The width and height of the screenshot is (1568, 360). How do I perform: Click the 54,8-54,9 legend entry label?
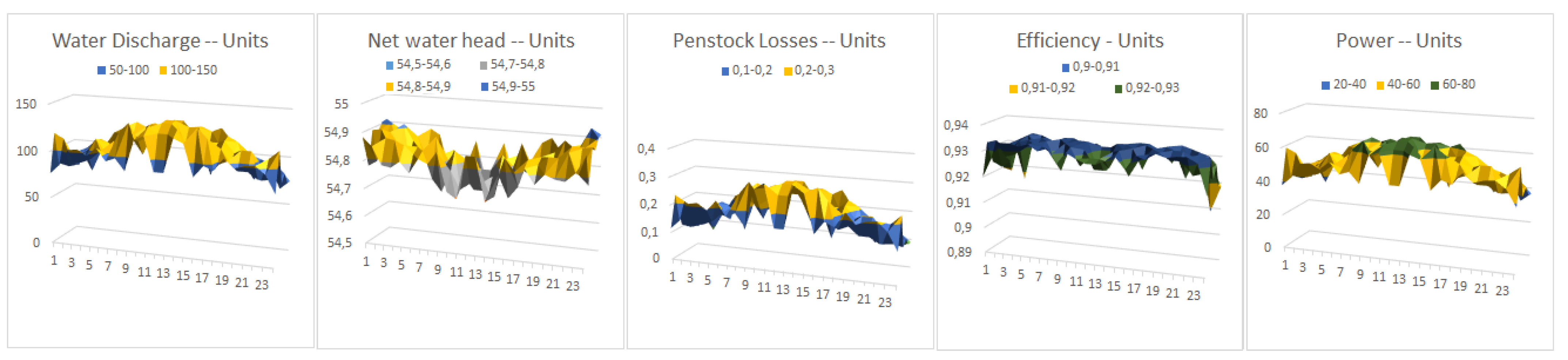424,87
